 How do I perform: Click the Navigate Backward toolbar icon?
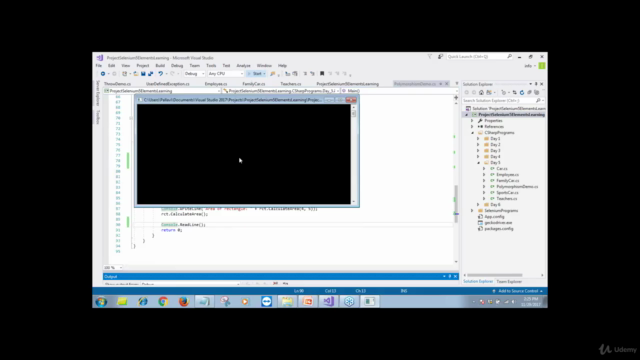103,74
